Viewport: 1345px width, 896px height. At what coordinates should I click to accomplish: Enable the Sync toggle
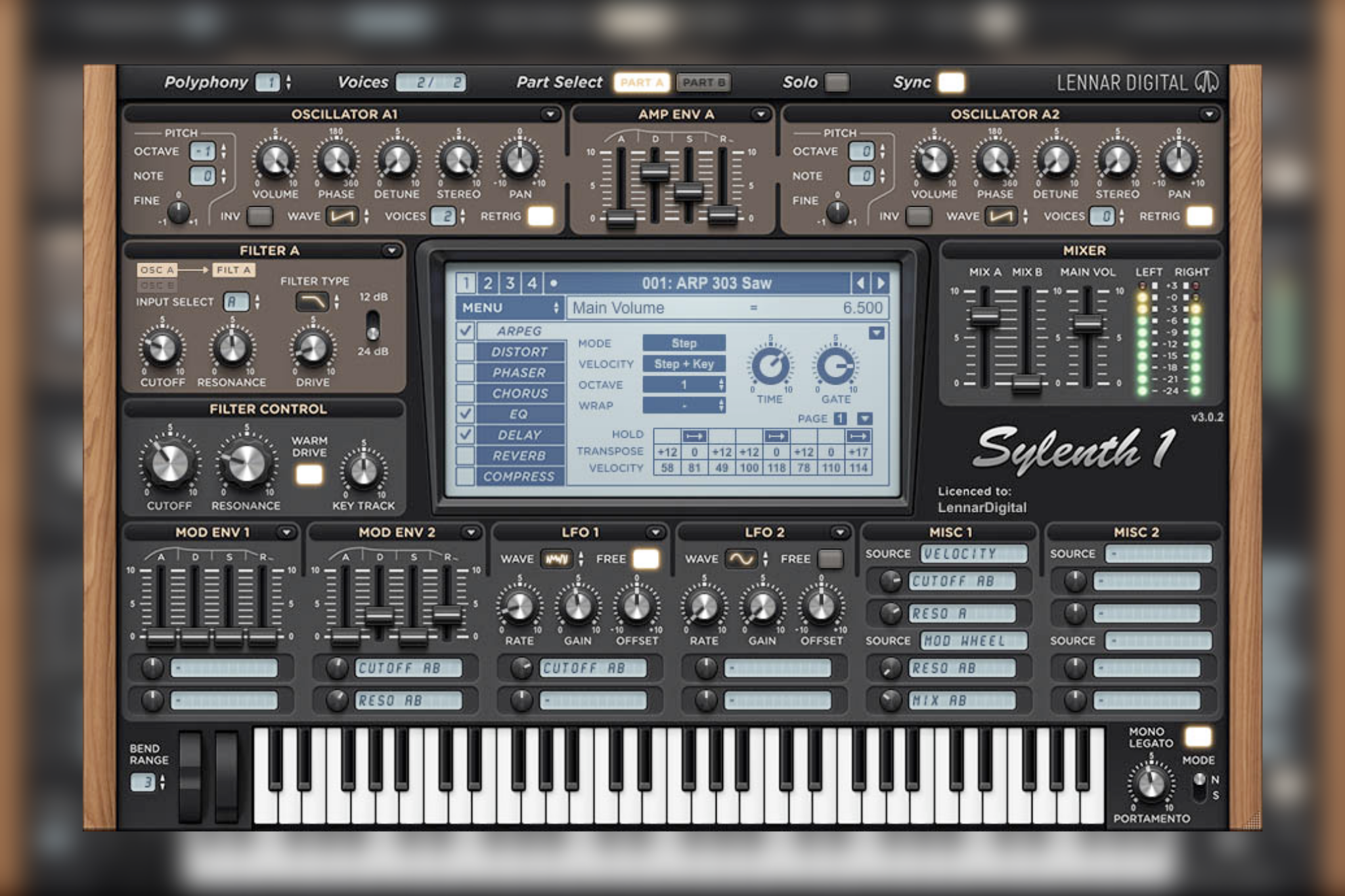pos(950,81)
